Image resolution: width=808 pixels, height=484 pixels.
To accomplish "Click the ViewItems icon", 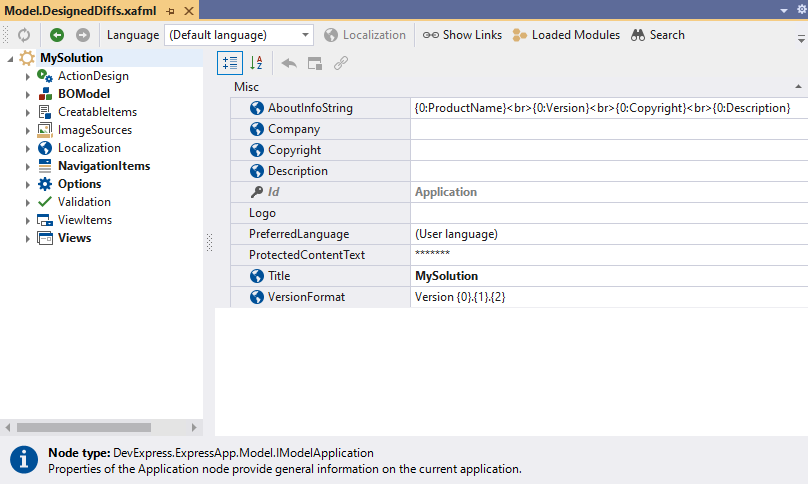I will coord(45,220).
